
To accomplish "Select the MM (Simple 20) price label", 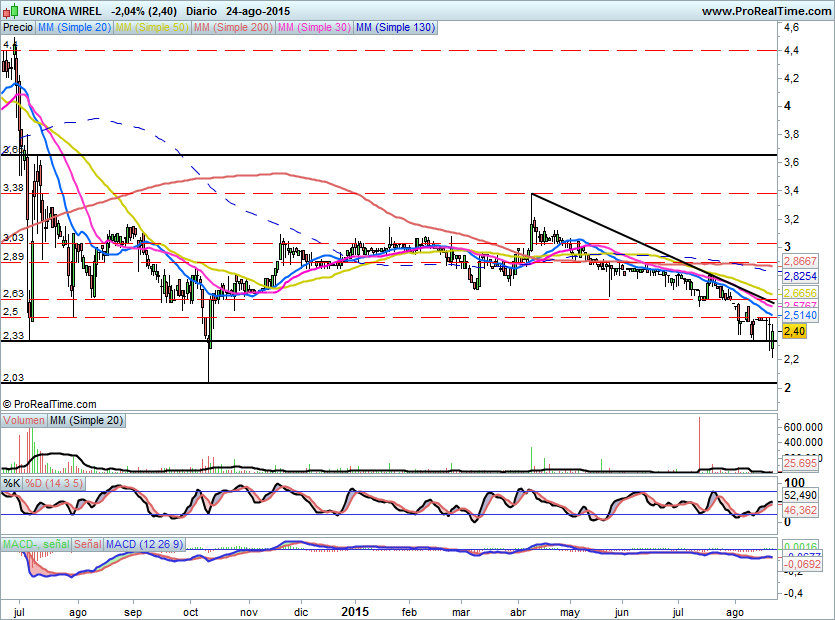I will point(74,27).
